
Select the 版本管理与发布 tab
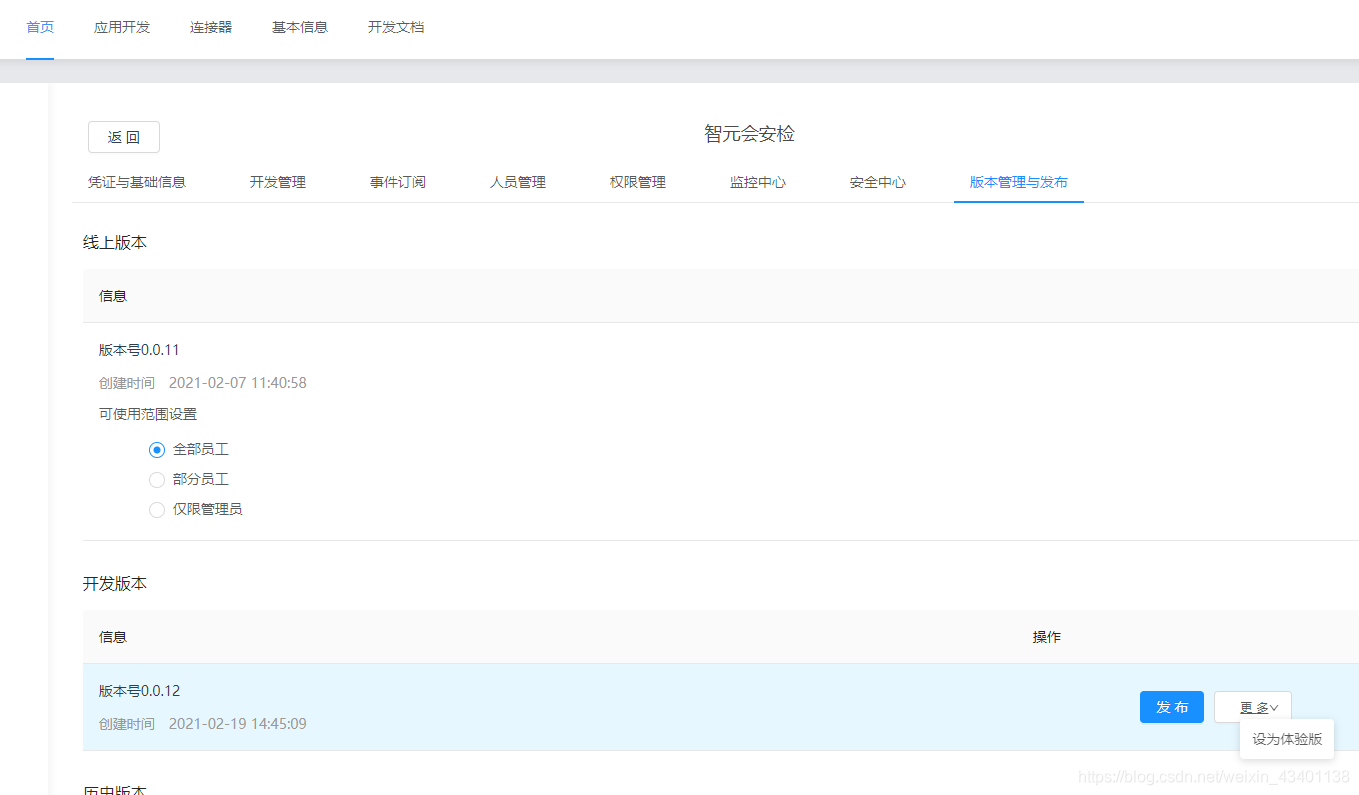1019,182
